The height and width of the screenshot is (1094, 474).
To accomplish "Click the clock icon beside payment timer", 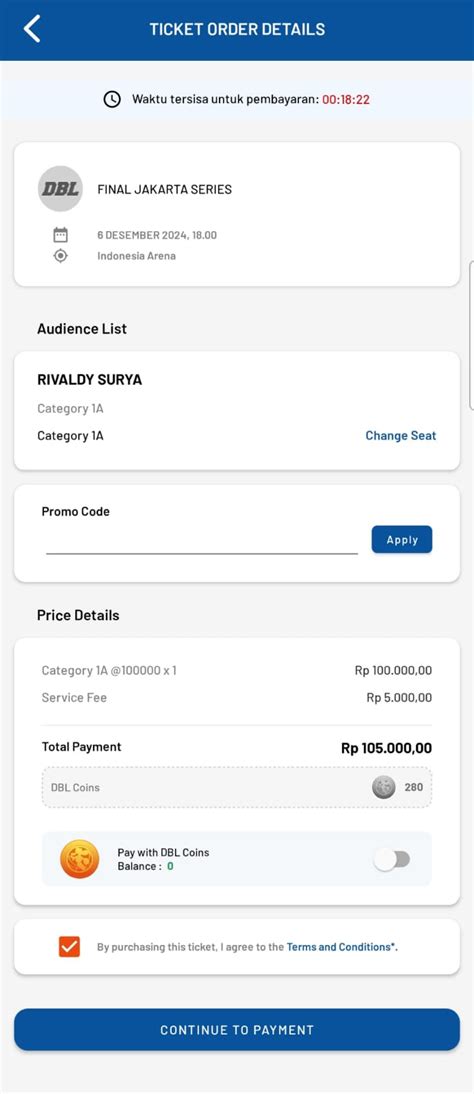I will [112, 99].
